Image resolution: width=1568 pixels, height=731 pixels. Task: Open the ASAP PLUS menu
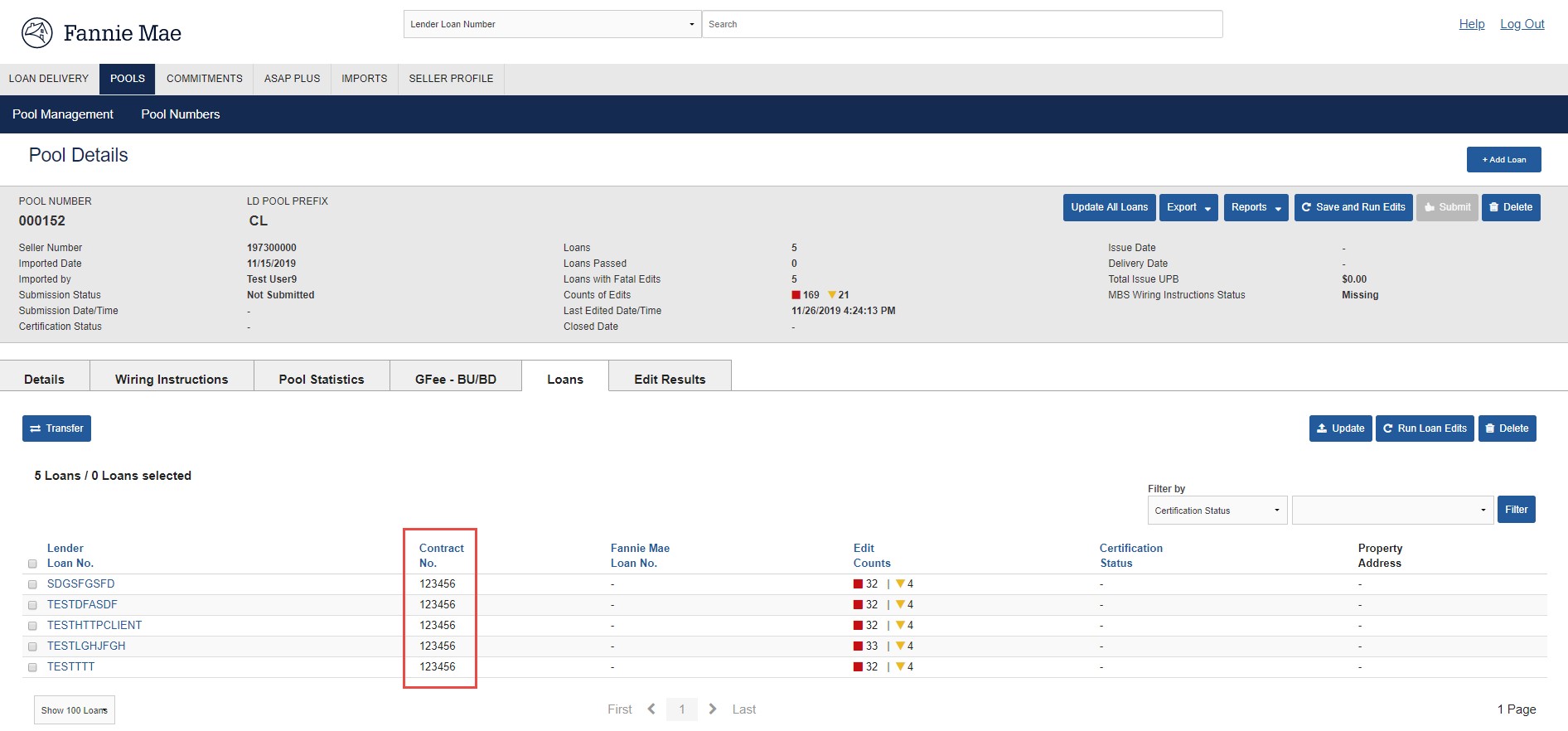point(292,79)
